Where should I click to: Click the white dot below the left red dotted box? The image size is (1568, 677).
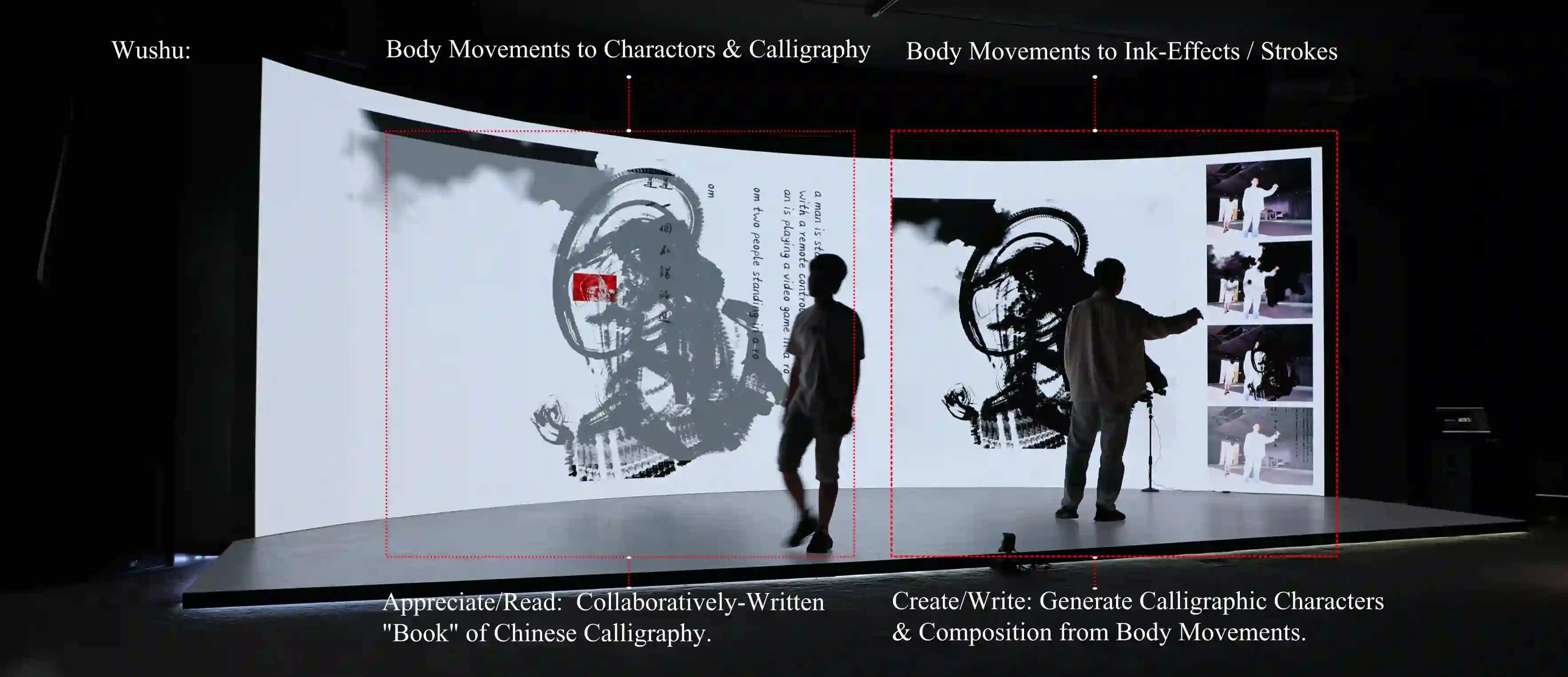coord(629,557)
